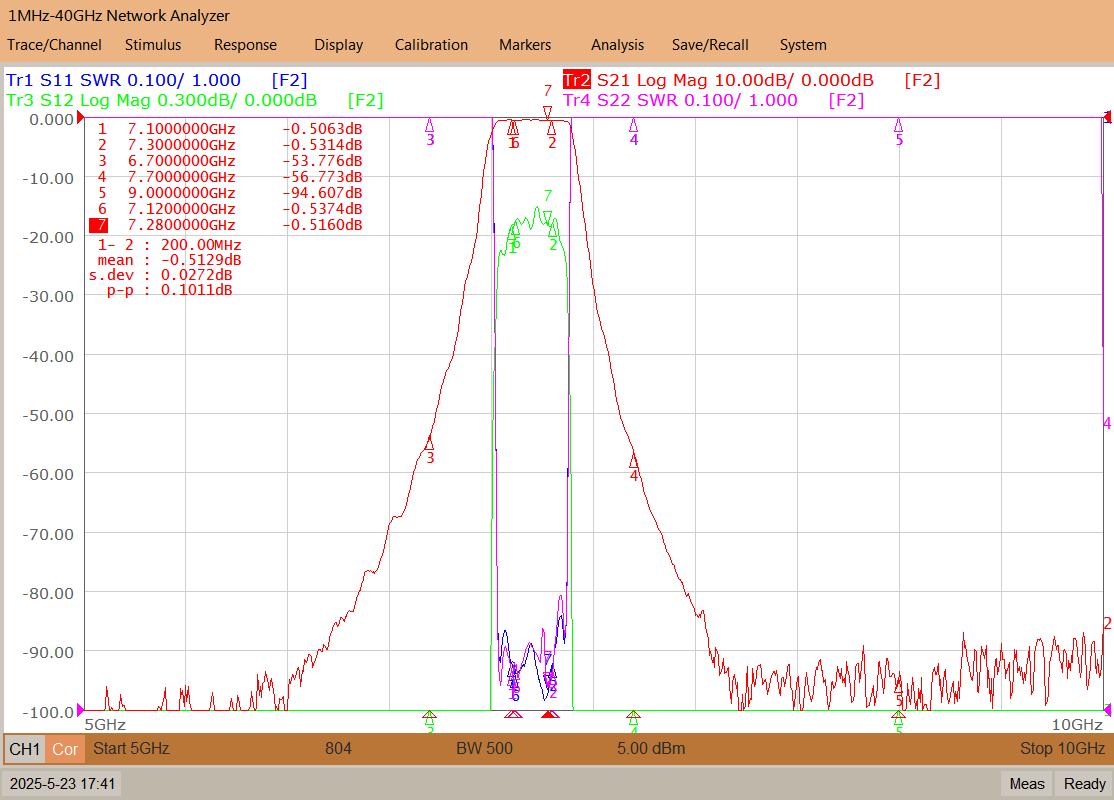Click the 1-2 : 200.00MHz span readout
The width and height of the screenshot is (1114, 800).
[169, 244]
